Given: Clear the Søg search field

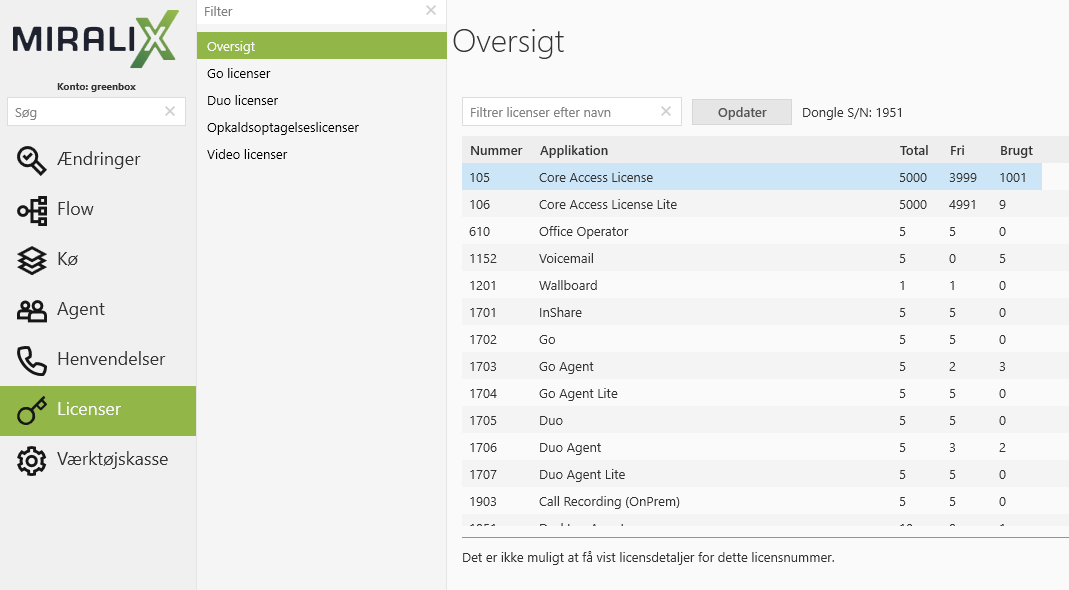Looking at the screenshot, I should coord(170,111).
